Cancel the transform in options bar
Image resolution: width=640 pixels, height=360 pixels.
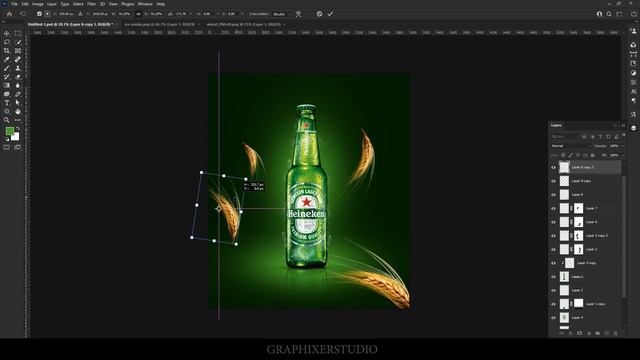[x=319, y=14]
